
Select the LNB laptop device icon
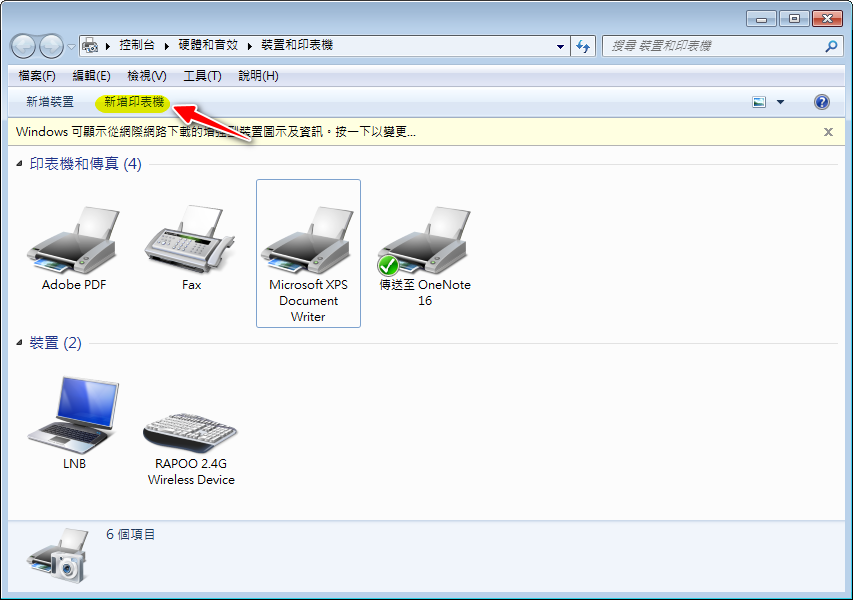73,415
